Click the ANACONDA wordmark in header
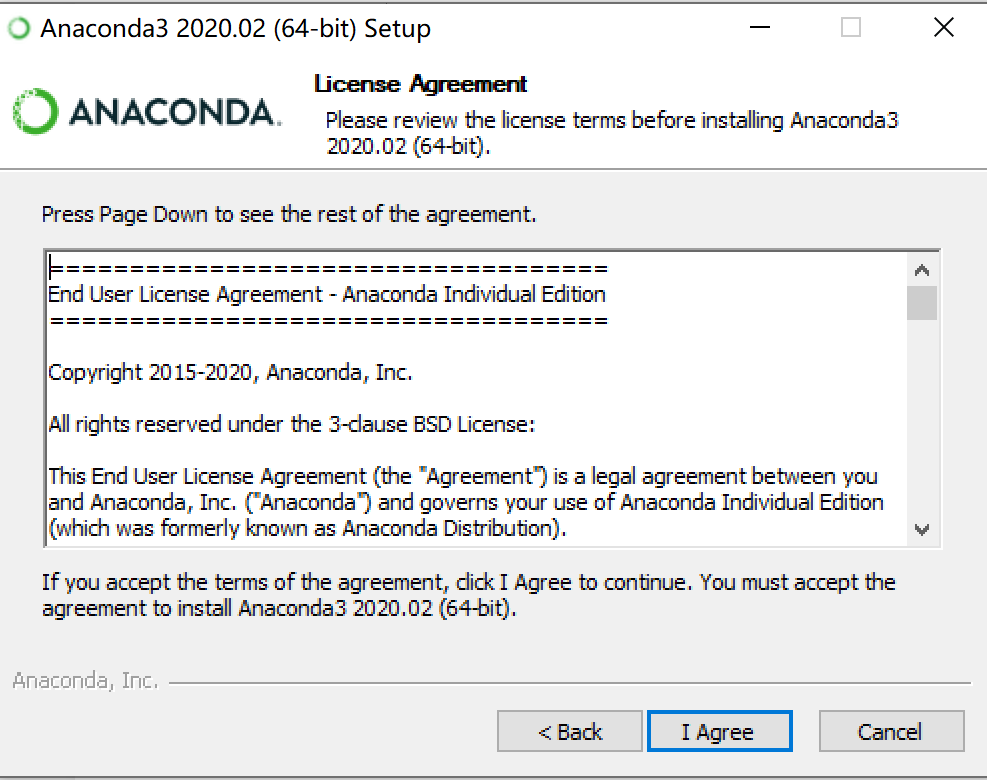 174,112
